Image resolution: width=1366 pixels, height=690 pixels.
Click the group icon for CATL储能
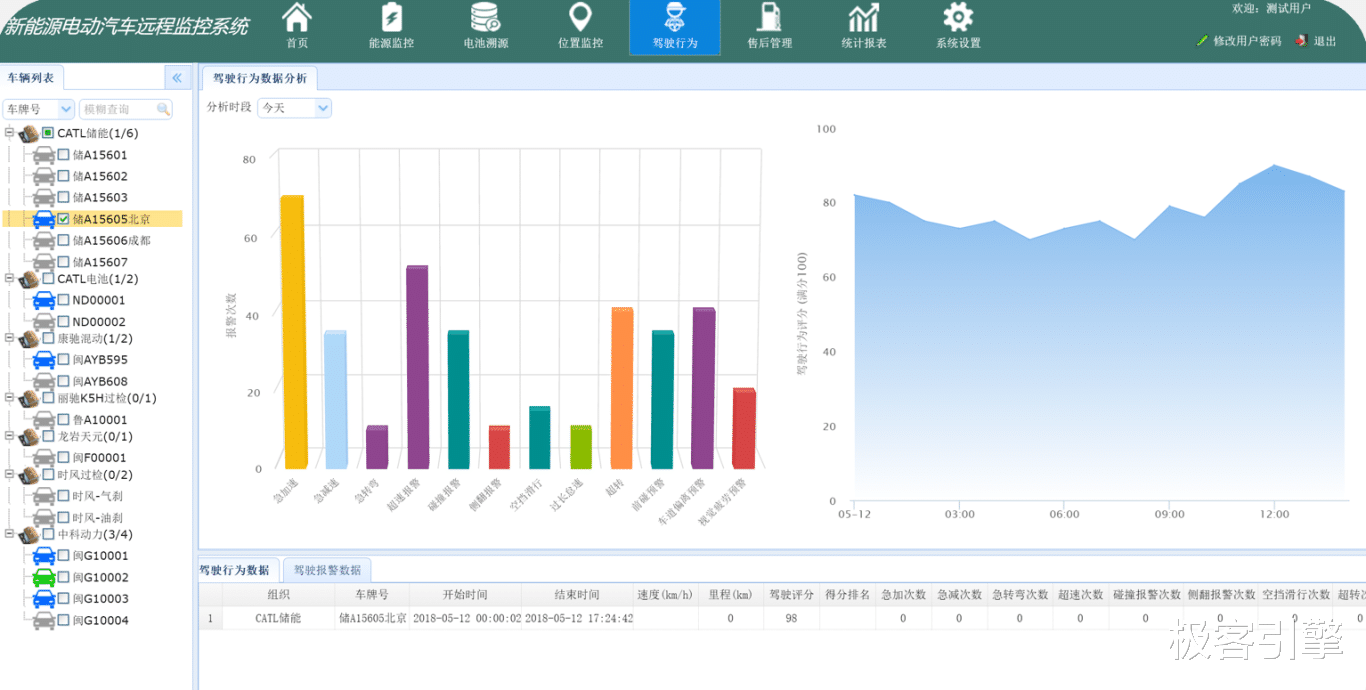click(x=29, y=133)
